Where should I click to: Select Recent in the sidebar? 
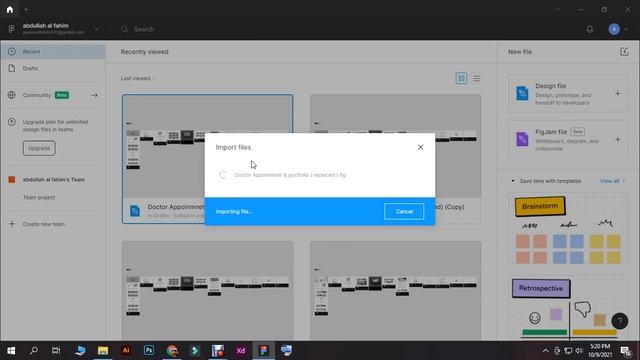click(x=53, y=51)
